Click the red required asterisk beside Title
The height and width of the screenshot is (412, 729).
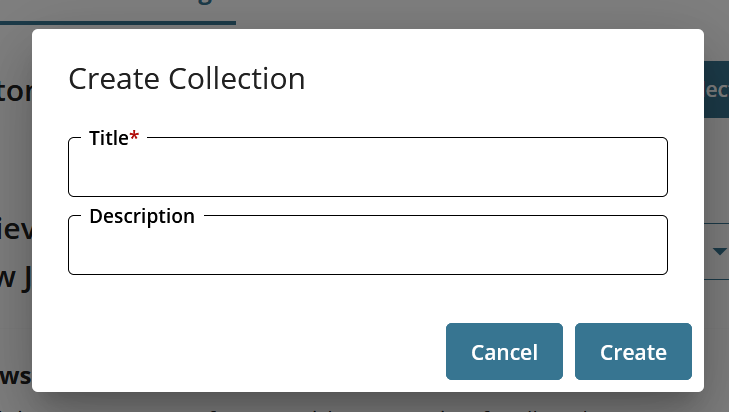tap(135, 138)
